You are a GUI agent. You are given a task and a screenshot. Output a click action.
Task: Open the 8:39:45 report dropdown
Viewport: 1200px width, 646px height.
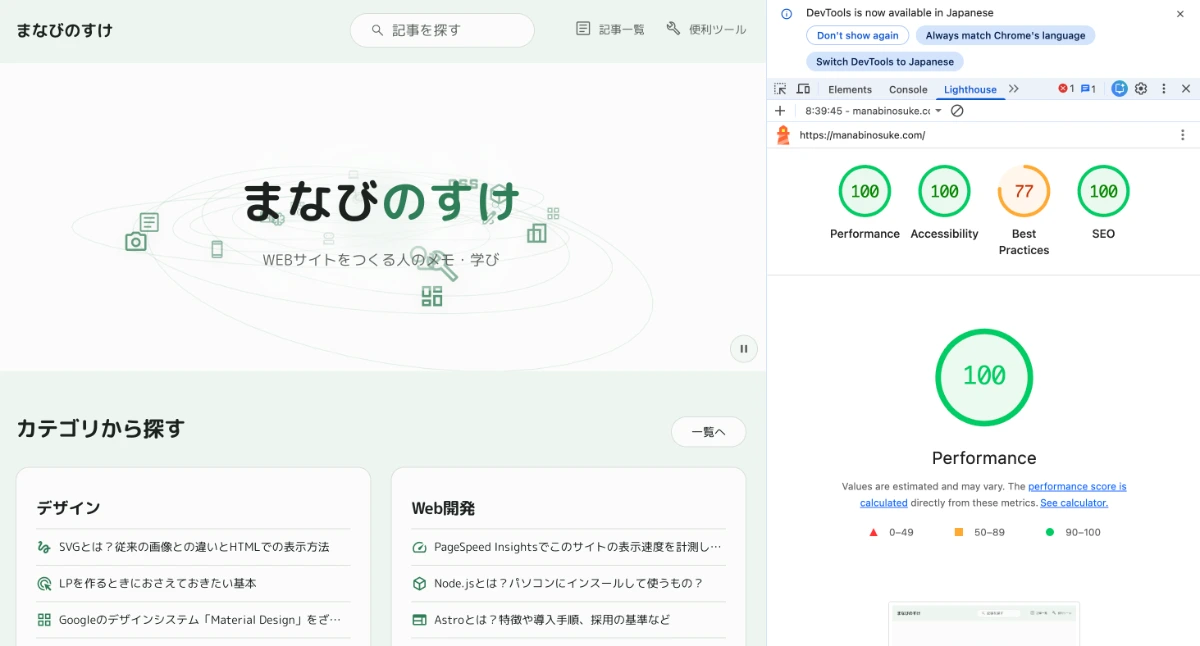click(x=874, y=111)
